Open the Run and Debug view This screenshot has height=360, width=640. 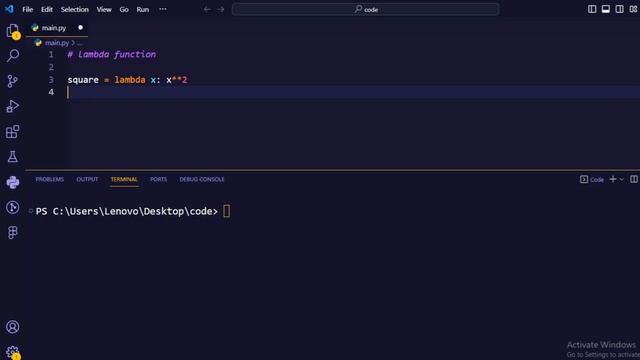click(13, 106)
